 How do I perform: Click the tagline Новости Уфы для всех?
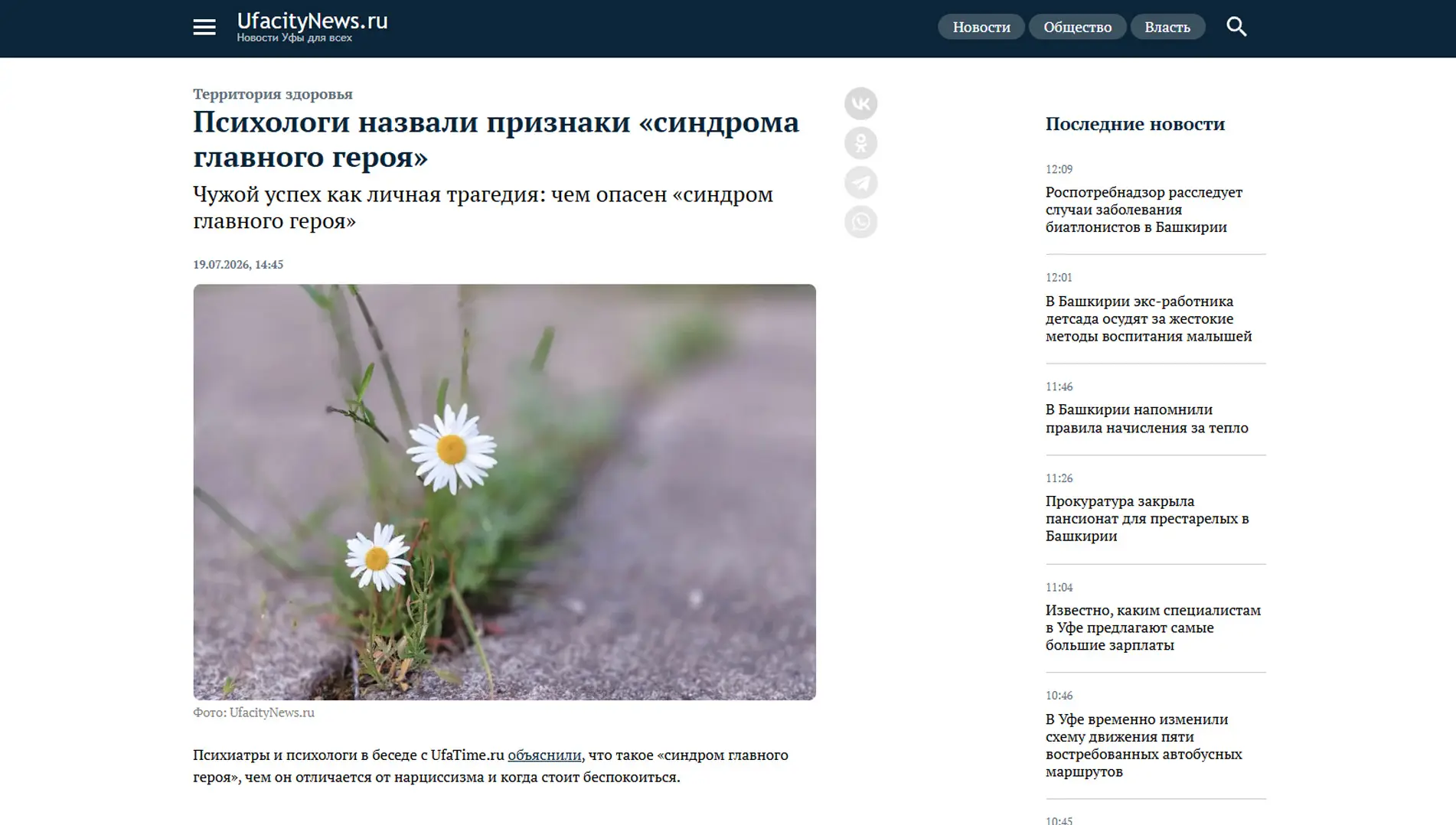click(x=294, y=38)
